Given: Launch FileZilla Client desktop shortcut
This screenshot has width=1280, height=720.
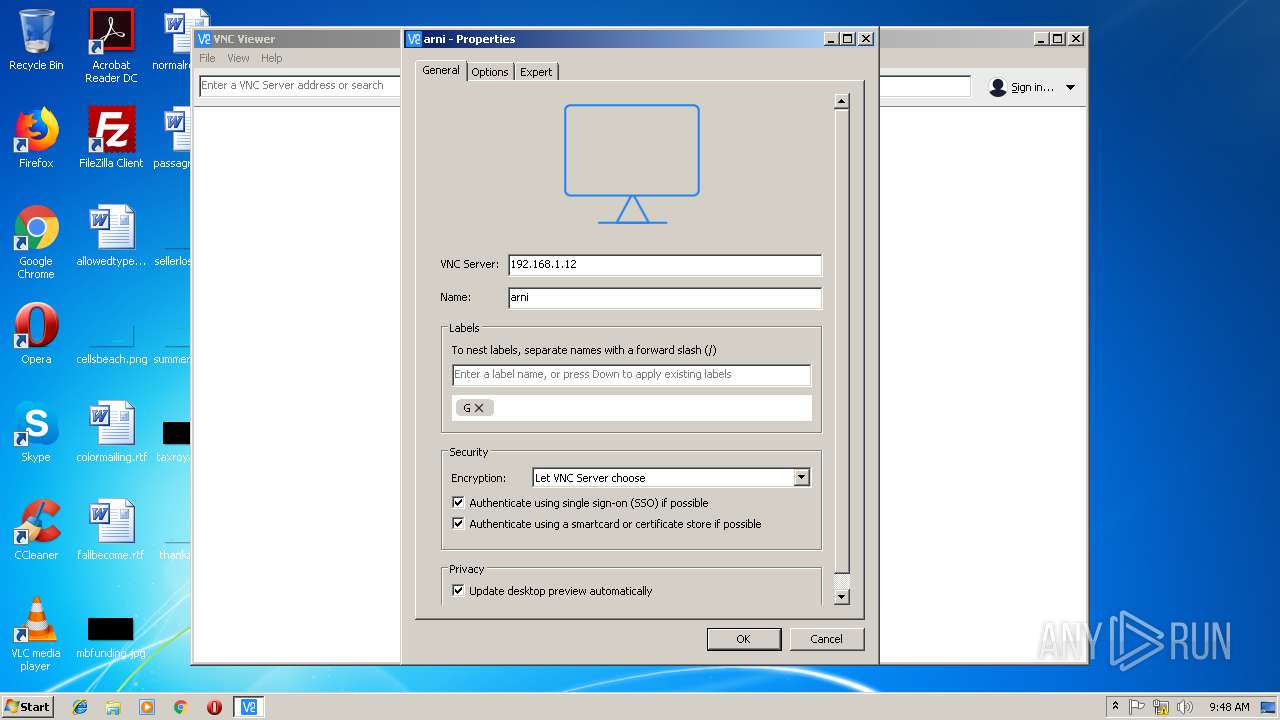Looking at the screenshot, I should tap(111, 138).
